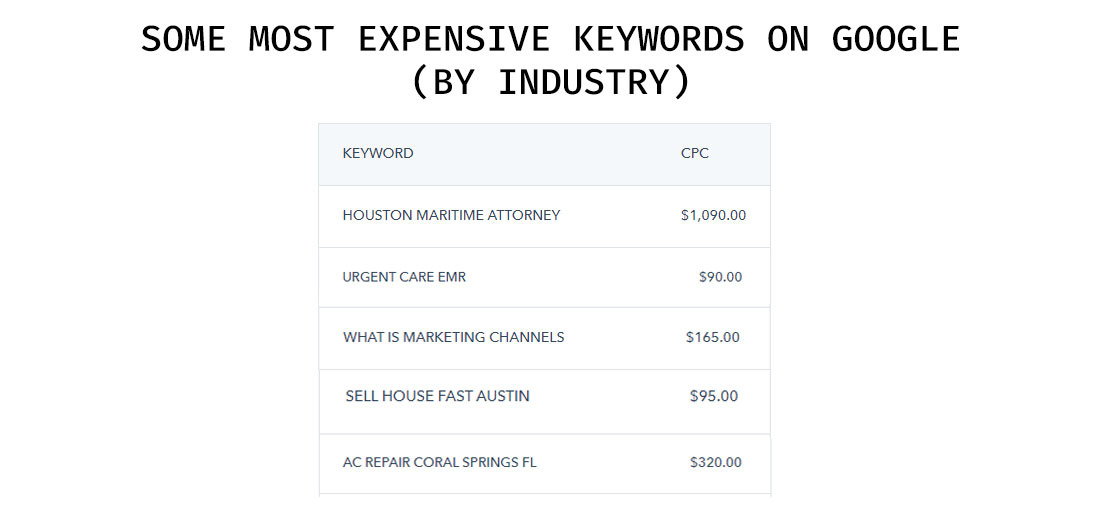This screenshot has width=1100, height=520.
Task: Select the Sell House Fast Austin keyword
Action: pyautogui.click(x=437, y=396)
